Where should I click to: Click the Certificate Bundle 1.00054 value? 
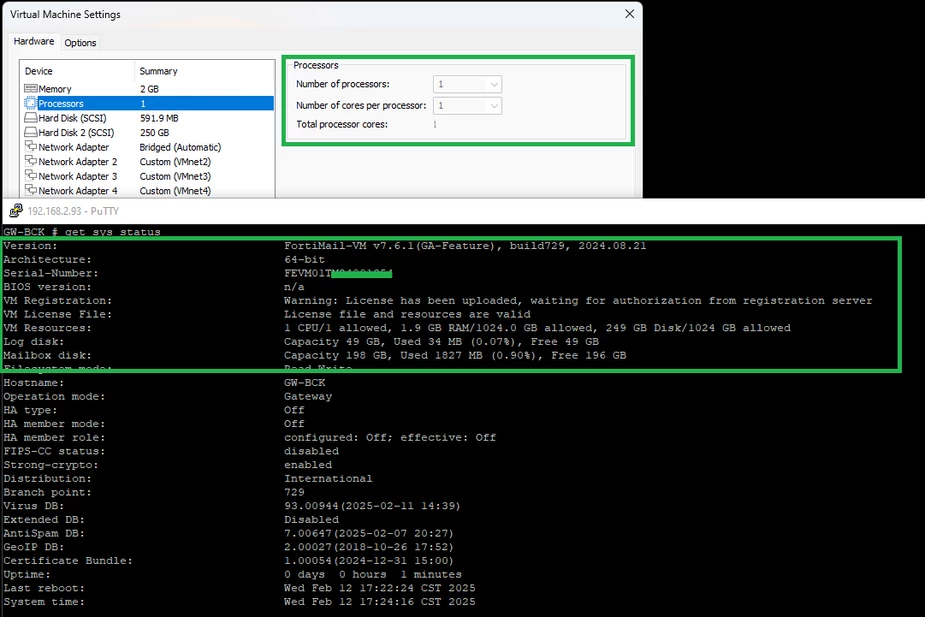pyautogui.click(x=369, y=560)
